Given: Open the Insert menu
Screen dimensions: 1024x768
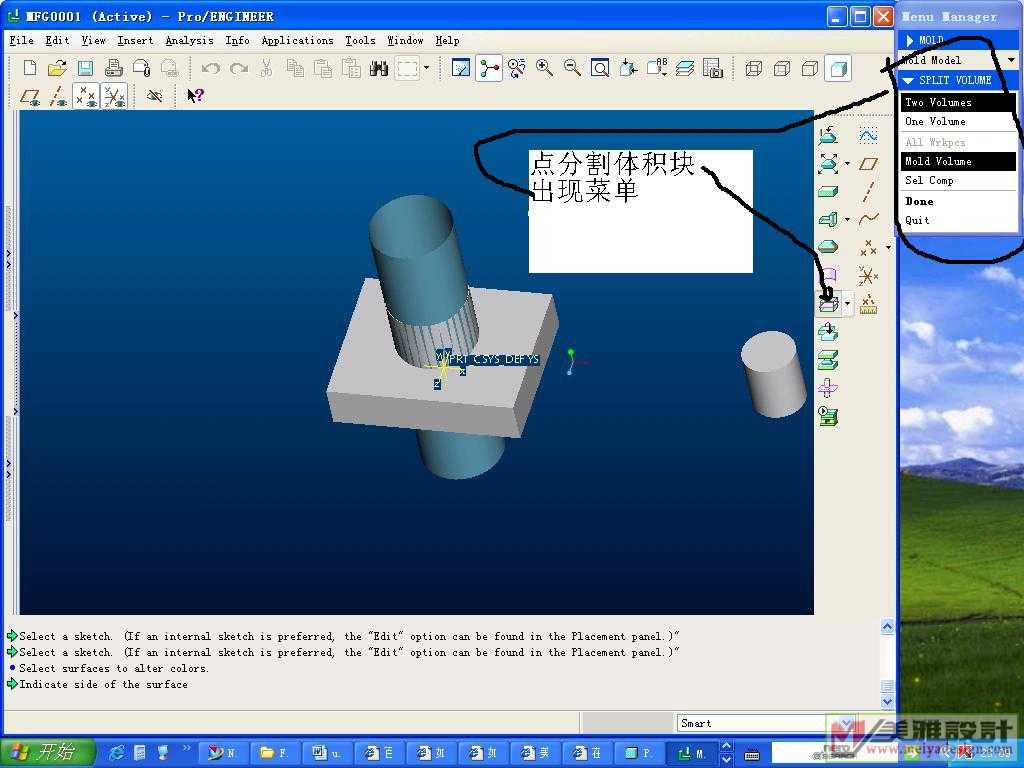Looking at the screenshot, I should (x=135, y=40).
